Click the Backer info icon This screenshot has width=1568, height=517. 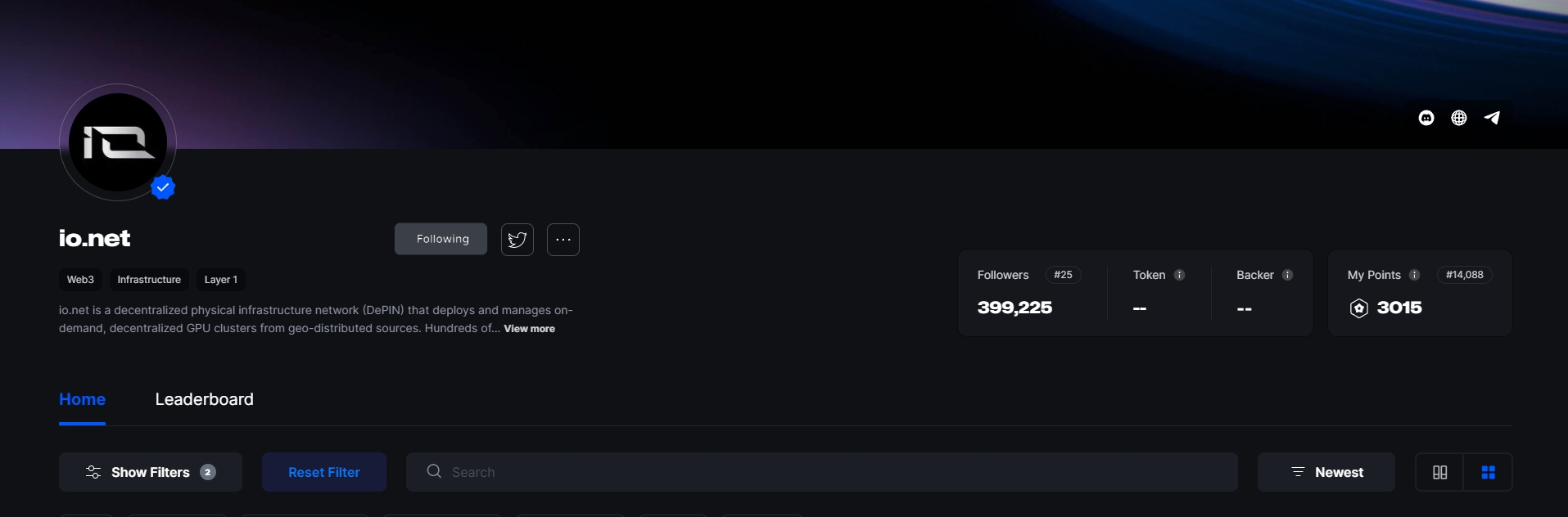pos(1287,275)
